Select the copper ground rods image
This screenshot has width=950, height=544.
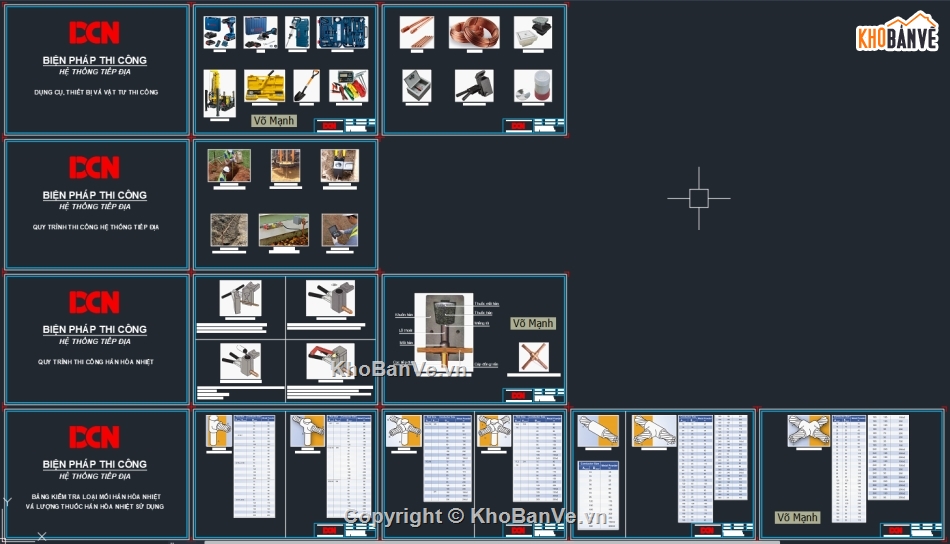pyautogui.click(x=417, y=32)
